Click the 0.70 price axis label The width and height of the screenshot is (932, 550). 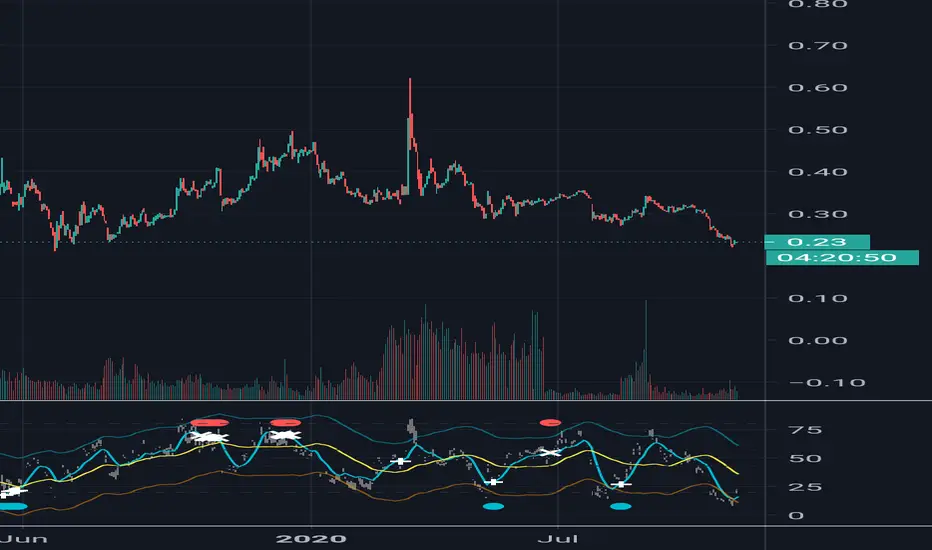817,46
